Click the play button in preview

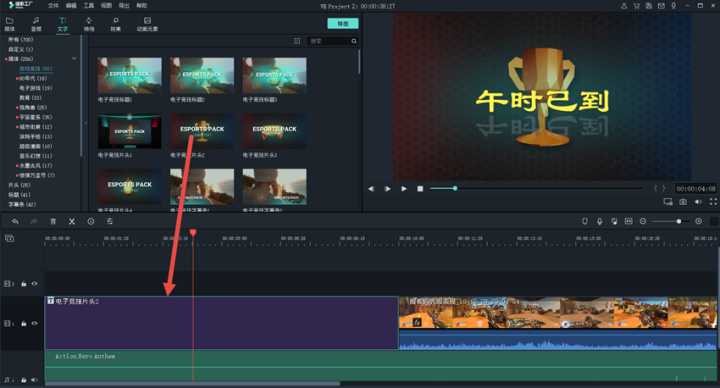[404, 189]
